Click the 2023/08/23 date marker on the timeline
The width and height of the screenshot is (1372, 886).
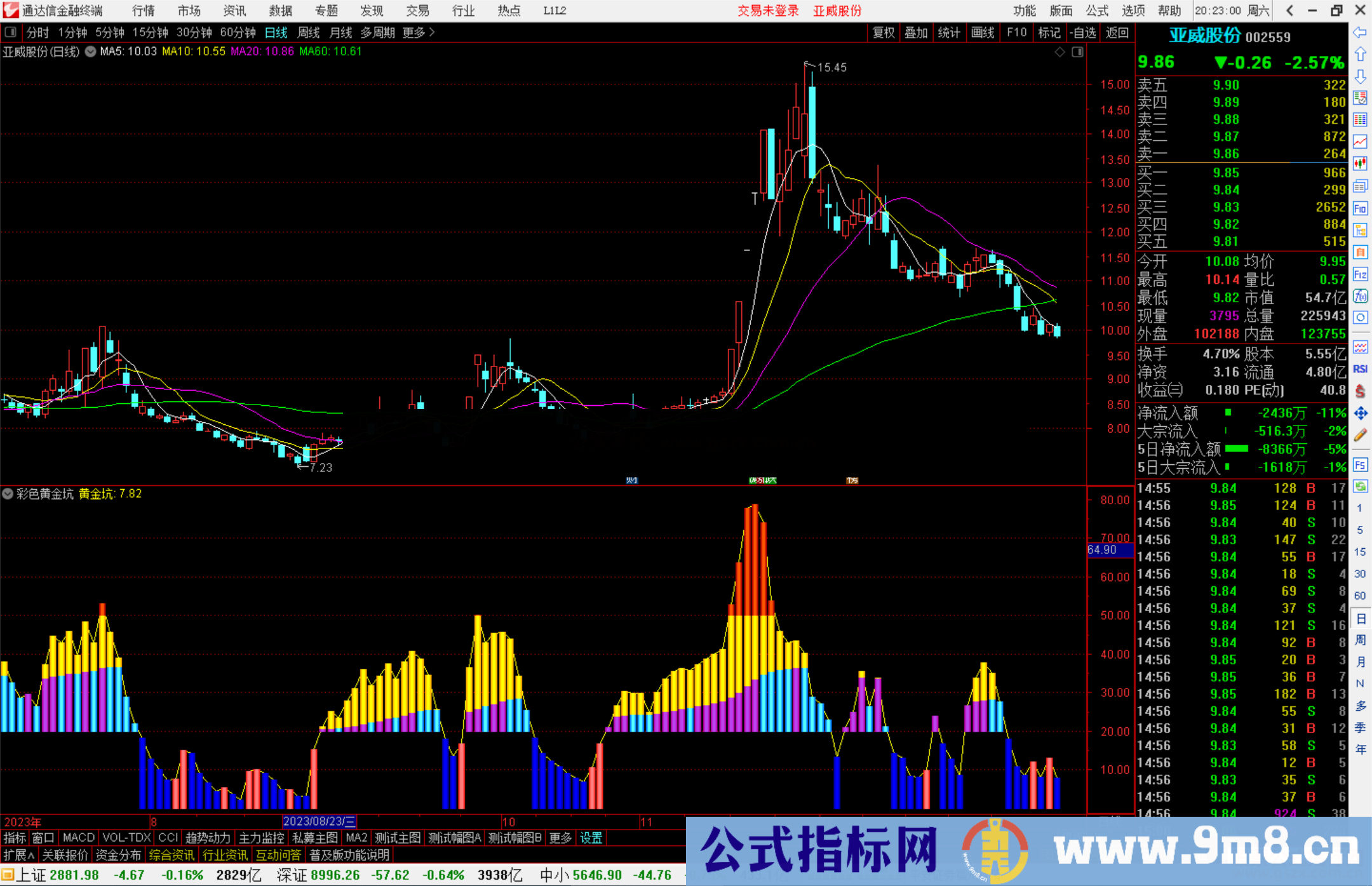coord(321,821)
